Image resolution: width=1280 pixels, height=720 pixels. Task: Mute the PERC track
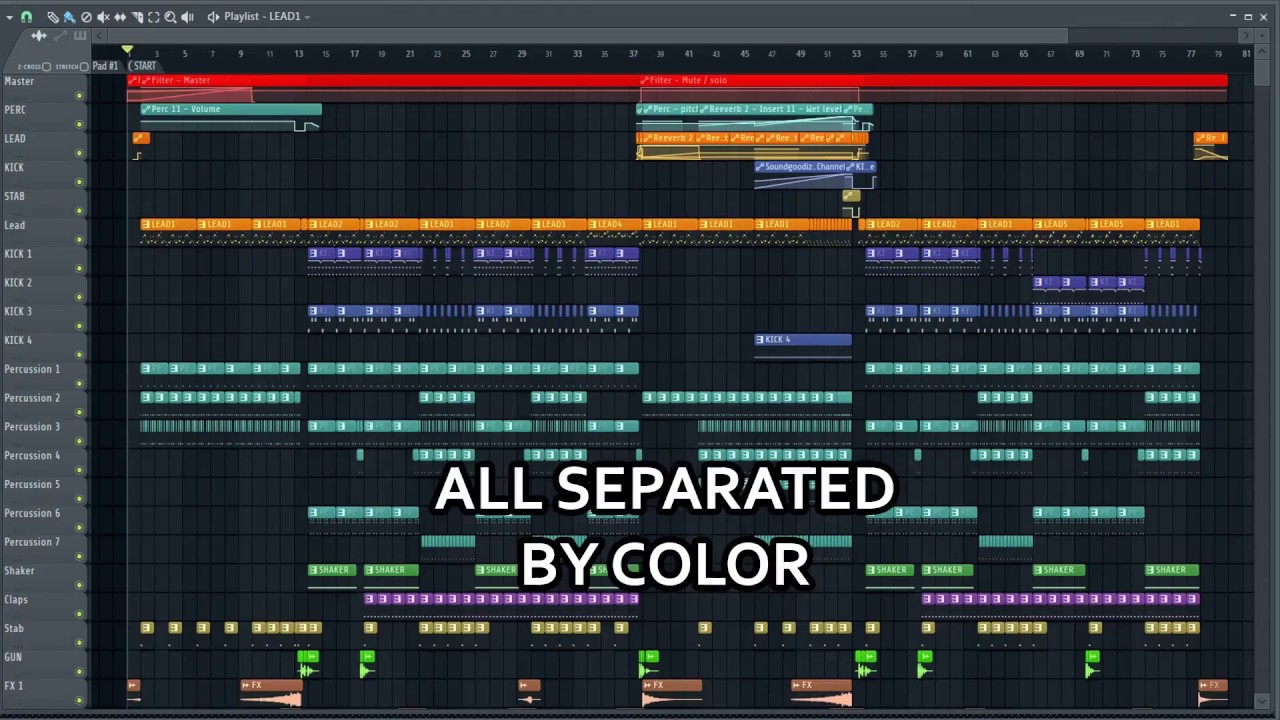click(x=79, y=125)
